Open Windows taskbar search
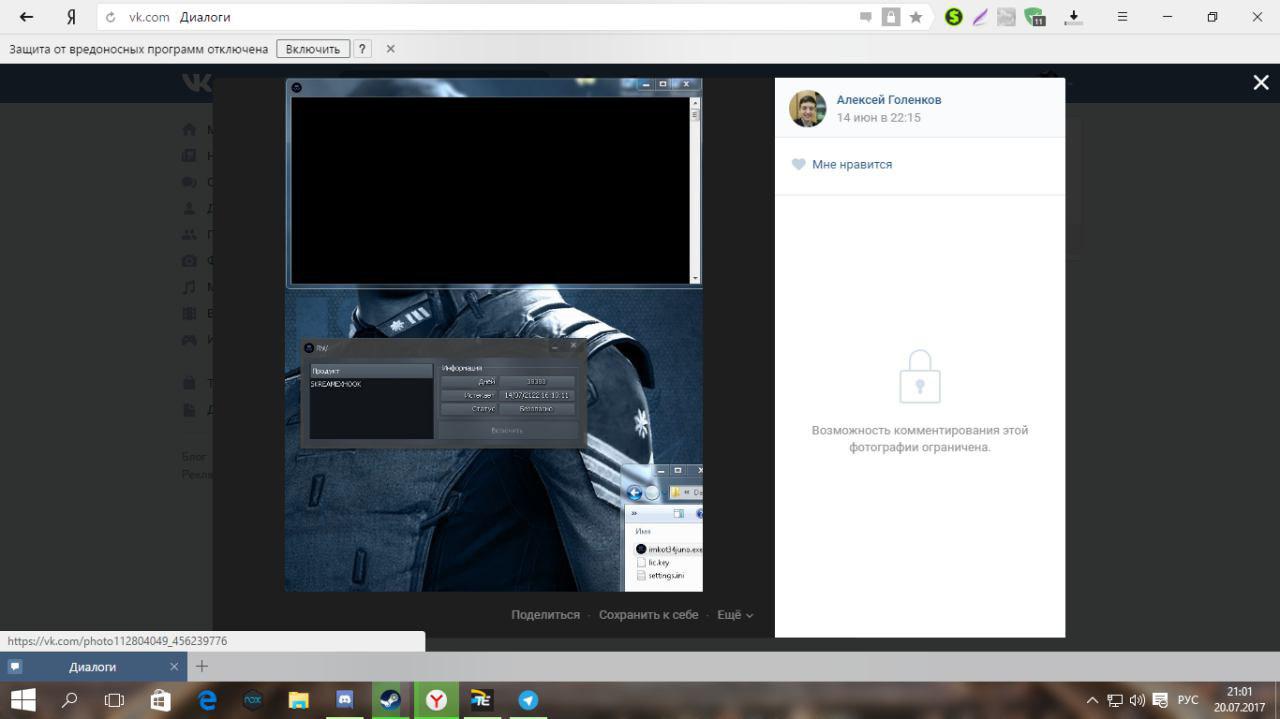Image resolution: width=1280 pixels, height=719 pixels. click(69, 700)
